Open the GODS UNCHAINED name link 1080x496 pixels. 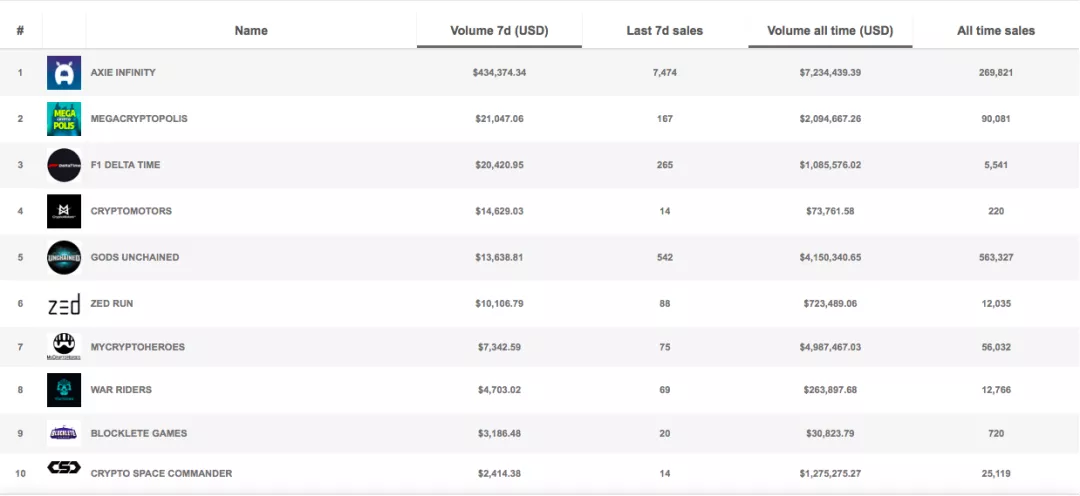[x=135, y=257]
